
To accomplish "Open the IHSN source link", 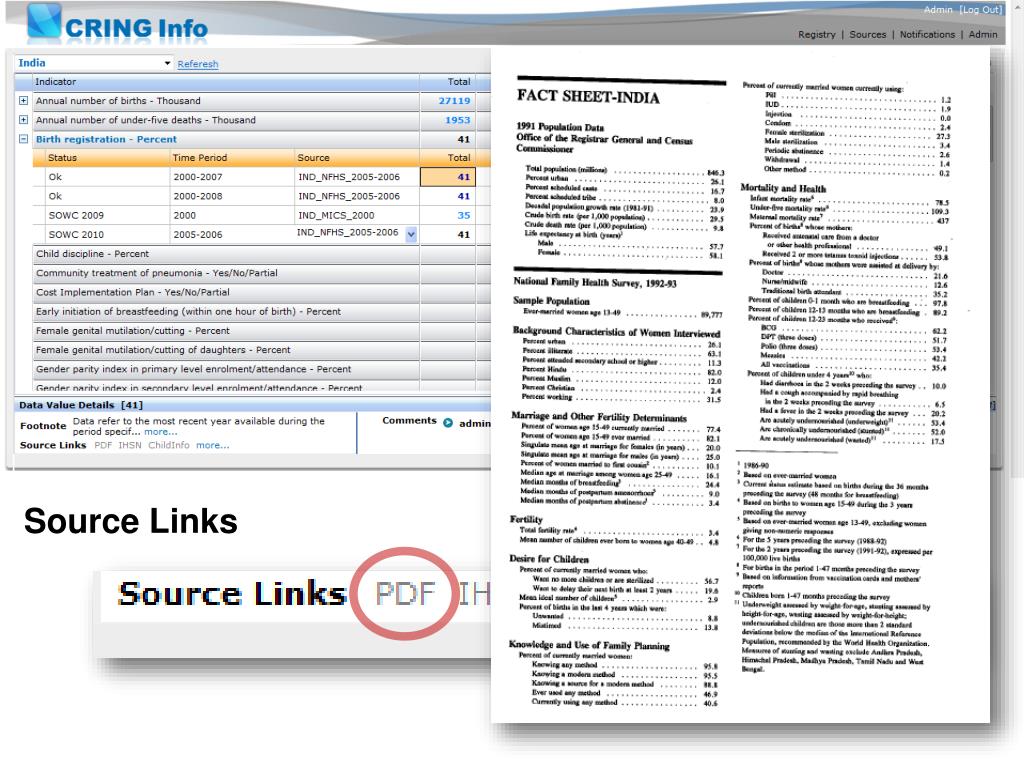I will pyautogui.click(x=130, y=445).
